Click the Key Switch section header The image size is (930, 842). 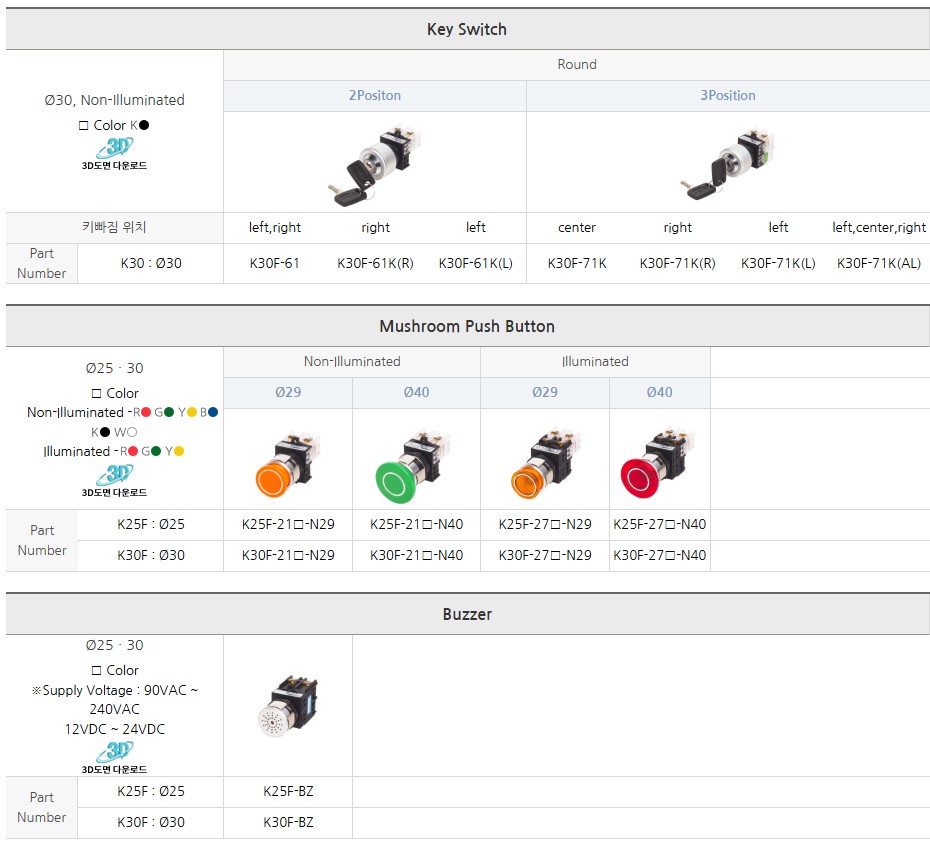tap(467, 30)
